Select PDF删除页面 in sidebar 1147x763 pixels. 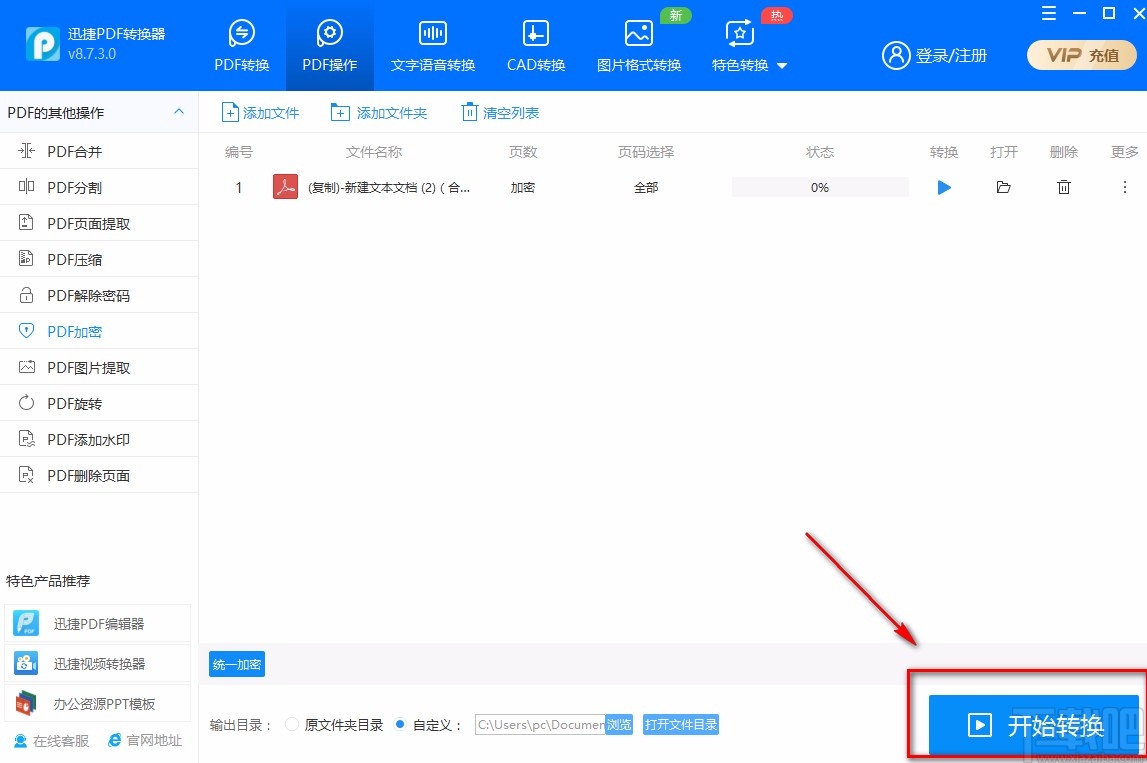99,476
